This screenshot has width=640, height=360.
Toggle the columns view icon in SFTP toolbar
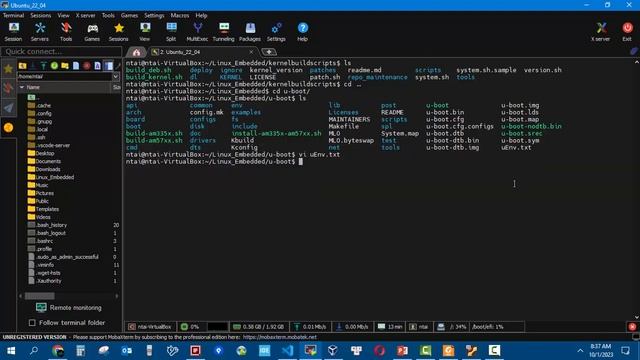108,66
